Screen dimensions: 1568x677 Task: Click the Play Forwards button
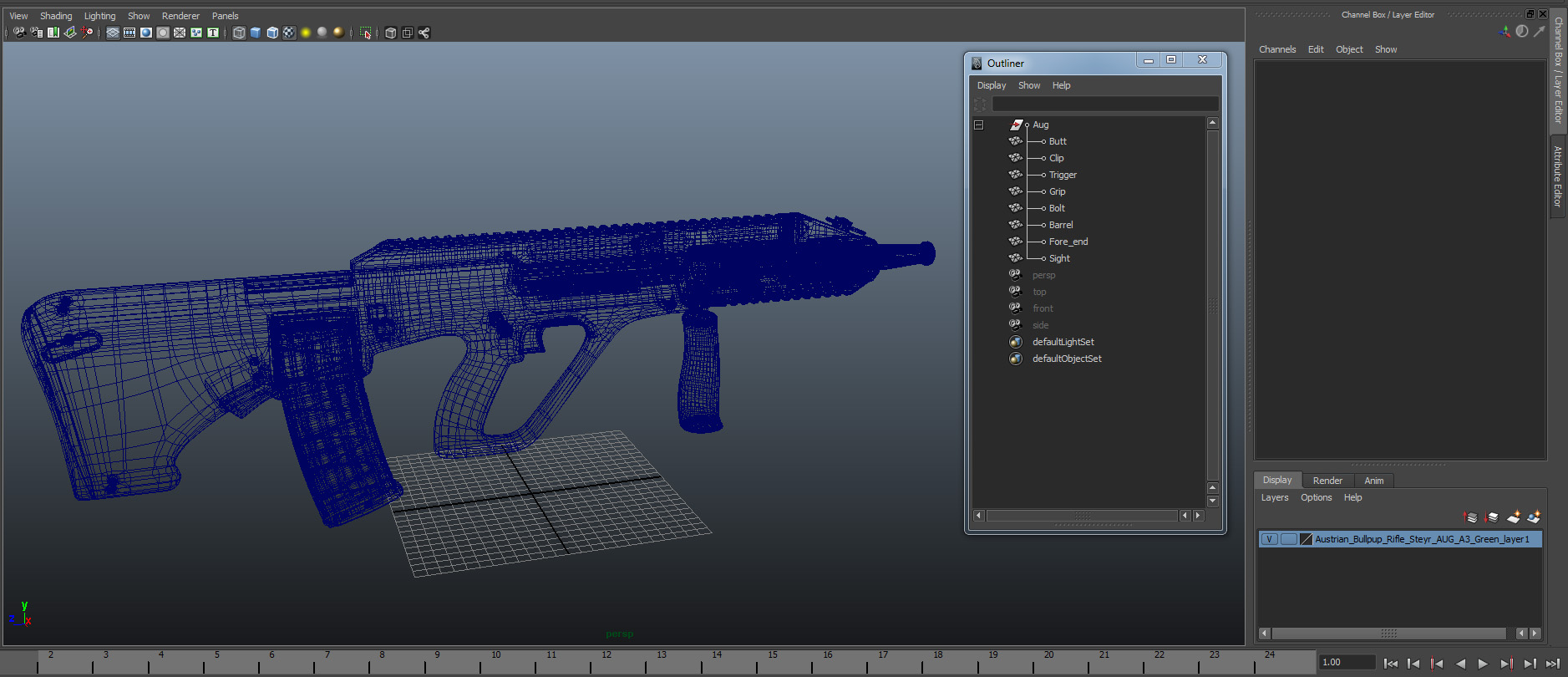coord(1483,664)
